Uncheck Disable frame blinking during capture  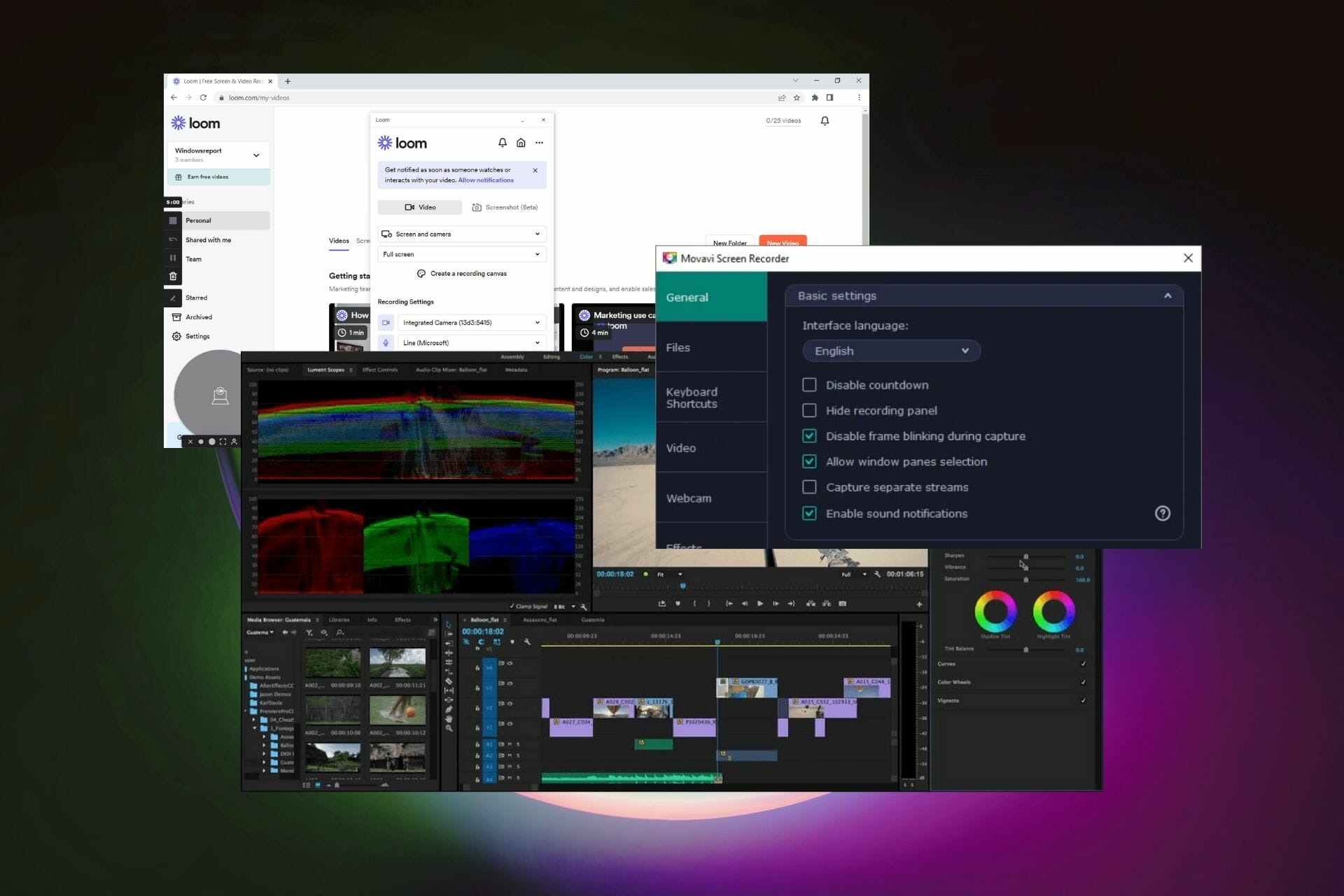coord(809,436)
